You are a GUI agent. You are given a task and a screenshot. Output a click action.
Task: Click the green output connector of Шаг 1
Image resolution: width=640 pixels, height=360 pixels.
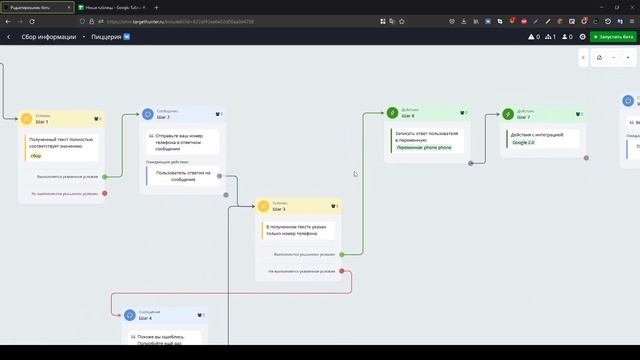(104, 177)
